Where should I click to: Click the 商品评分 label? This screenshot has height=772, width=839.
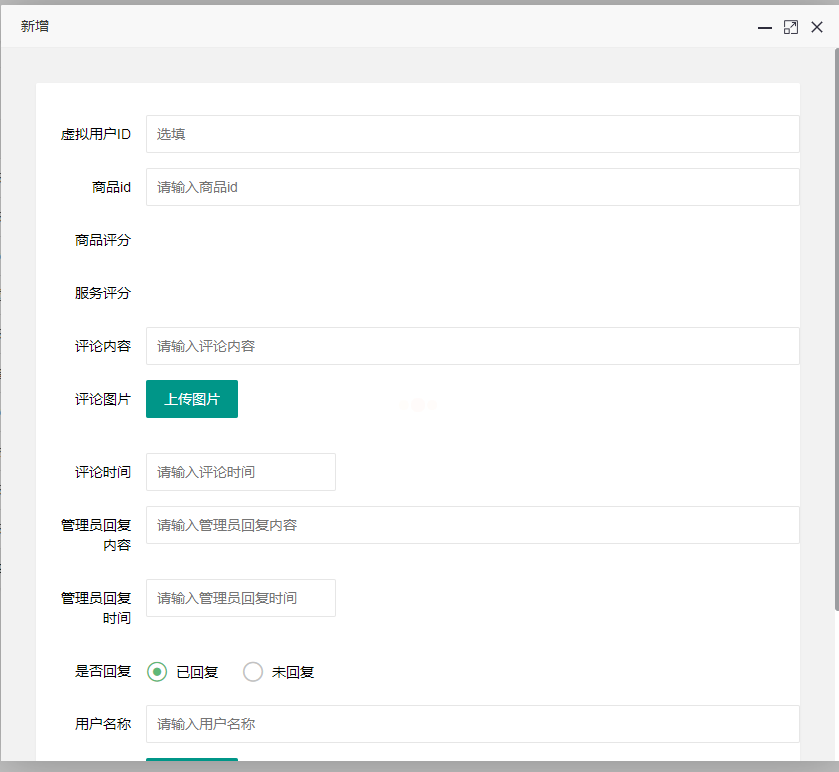(103, 240)
